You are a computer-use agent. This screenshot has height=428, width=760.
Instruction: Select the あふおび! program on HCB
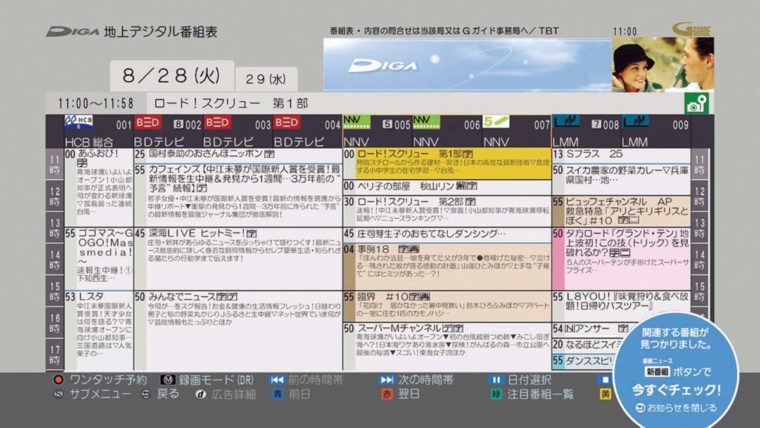(99, 187)
